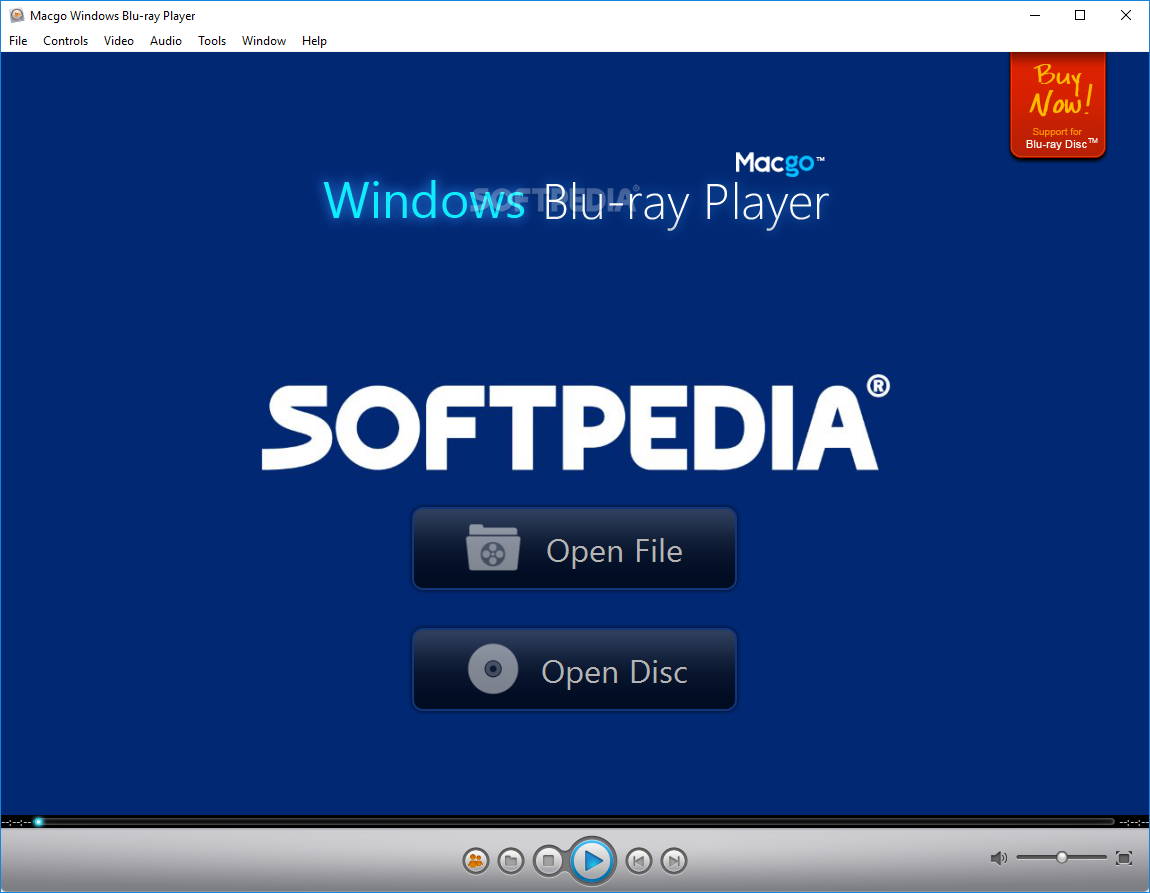Screen dimensions: 1150x893
Task: Minimize the Macgo player window
Action: point(1035,15)
